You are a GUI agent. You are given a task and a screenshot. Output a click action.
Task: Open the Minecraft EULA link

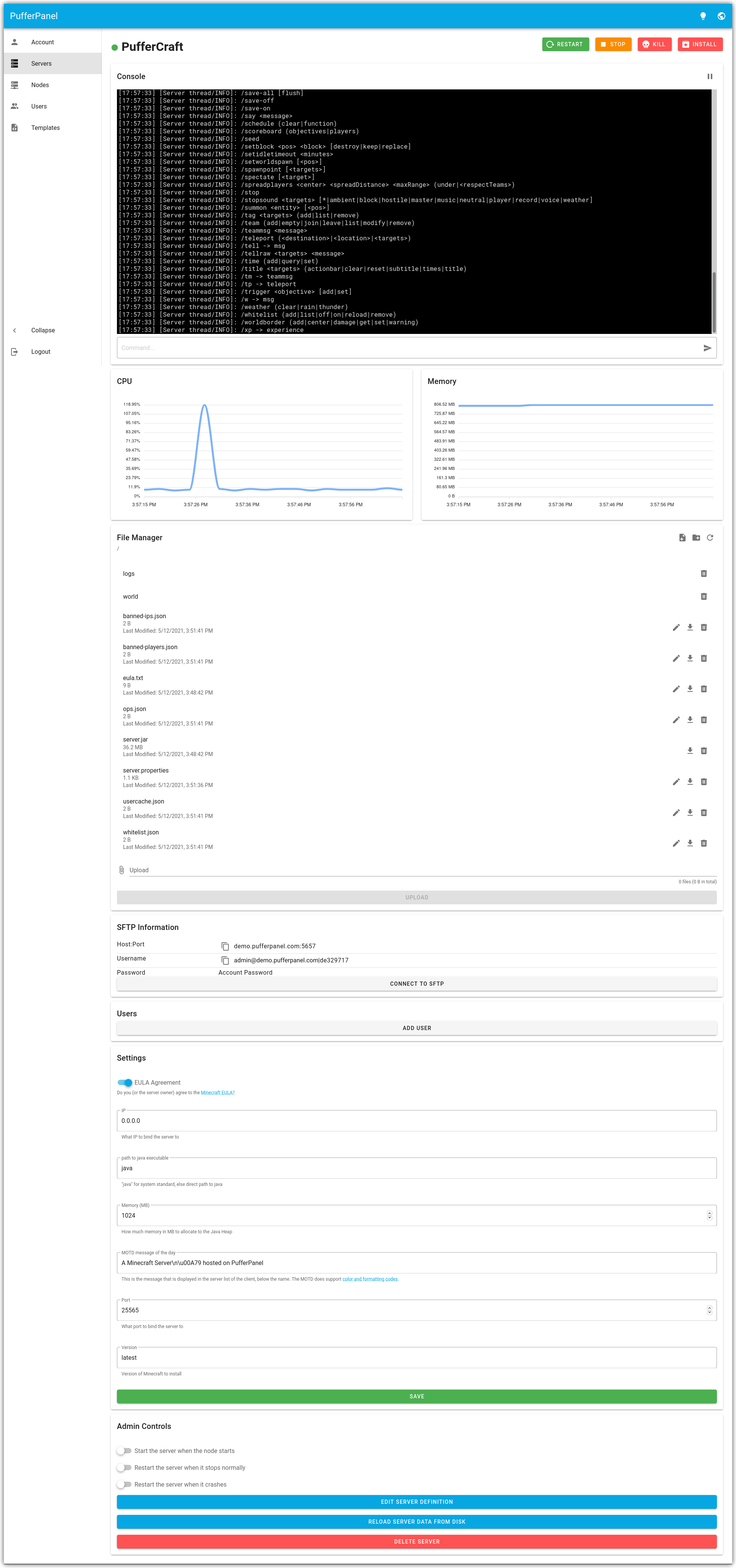pos(217,1093)
